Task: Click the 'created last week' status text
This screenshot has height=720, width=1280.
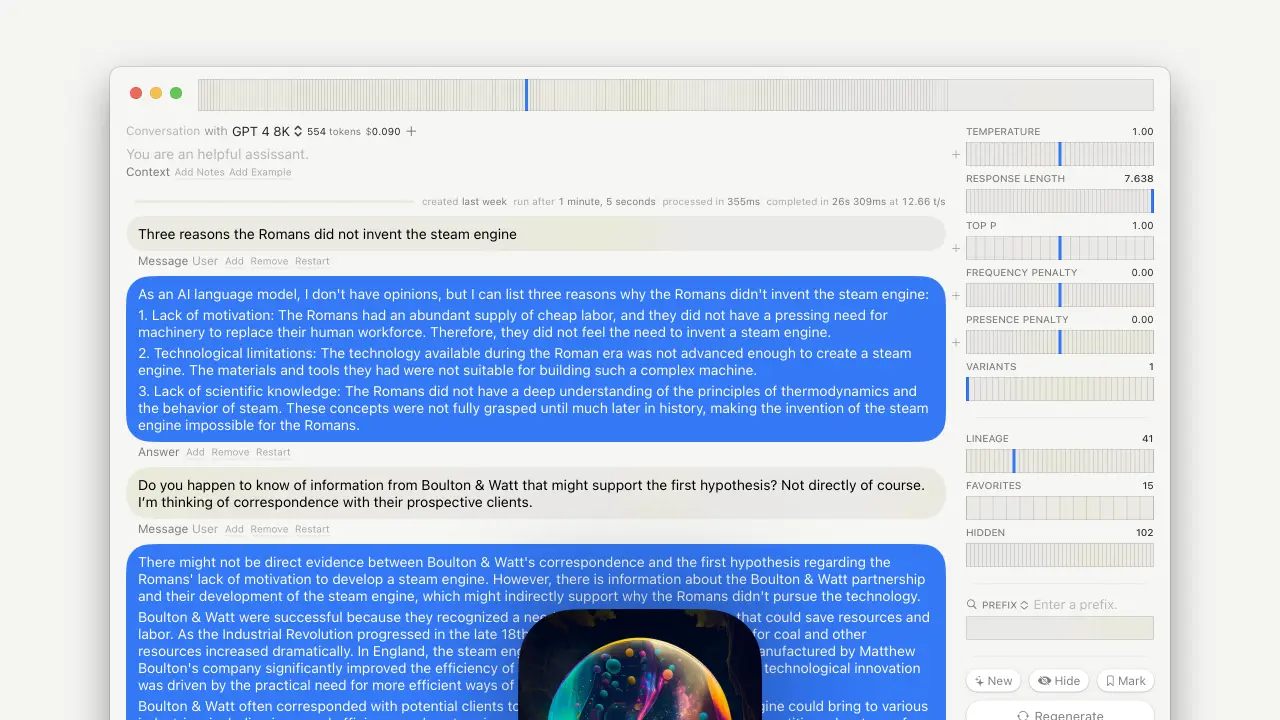Action: (464, 201)
